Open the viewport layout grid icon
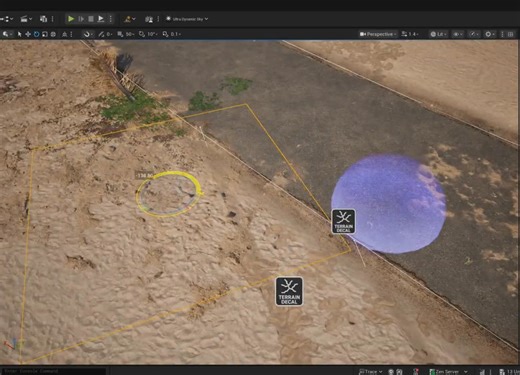This screenshot has height=375, width=520. 510,34
